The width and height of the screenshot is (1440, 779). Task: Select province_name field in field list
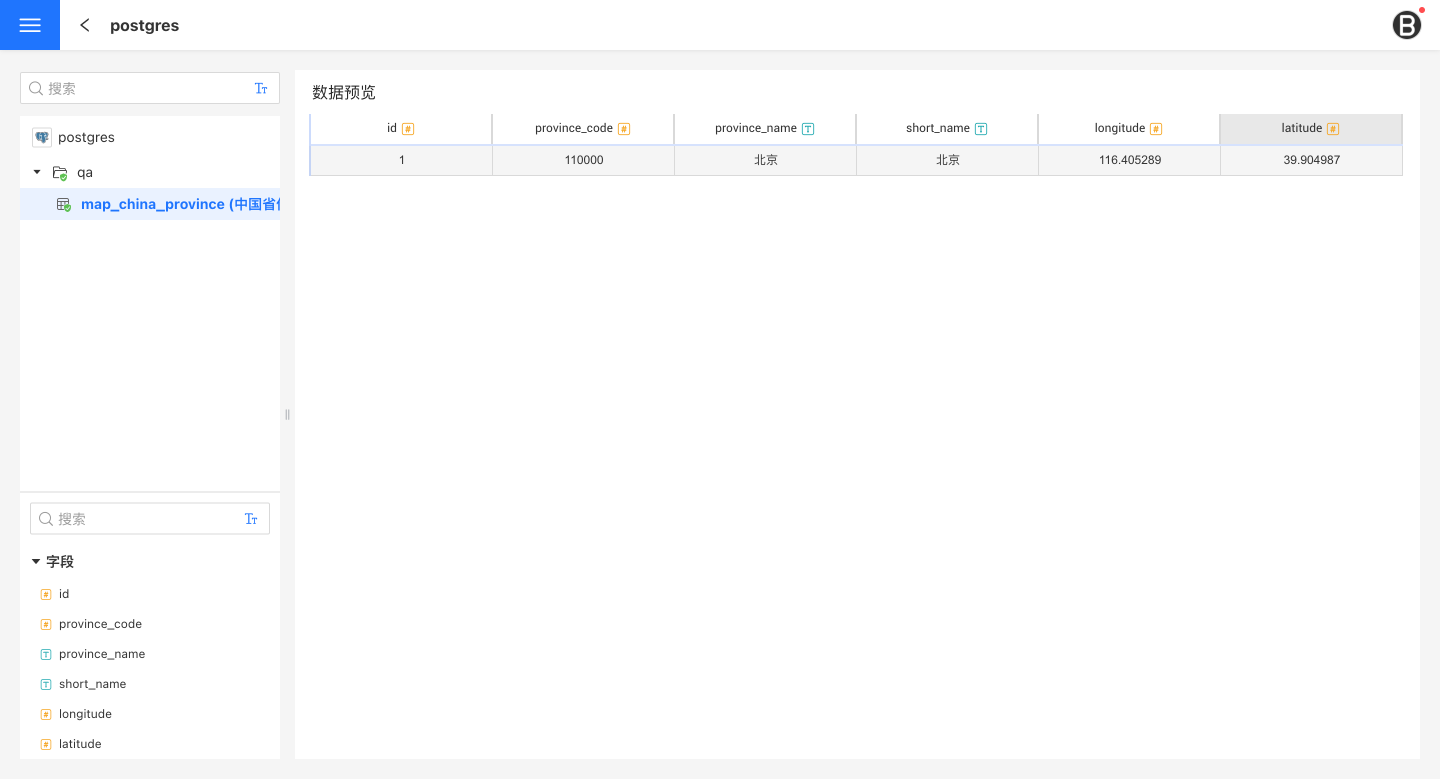click(102, 654)
